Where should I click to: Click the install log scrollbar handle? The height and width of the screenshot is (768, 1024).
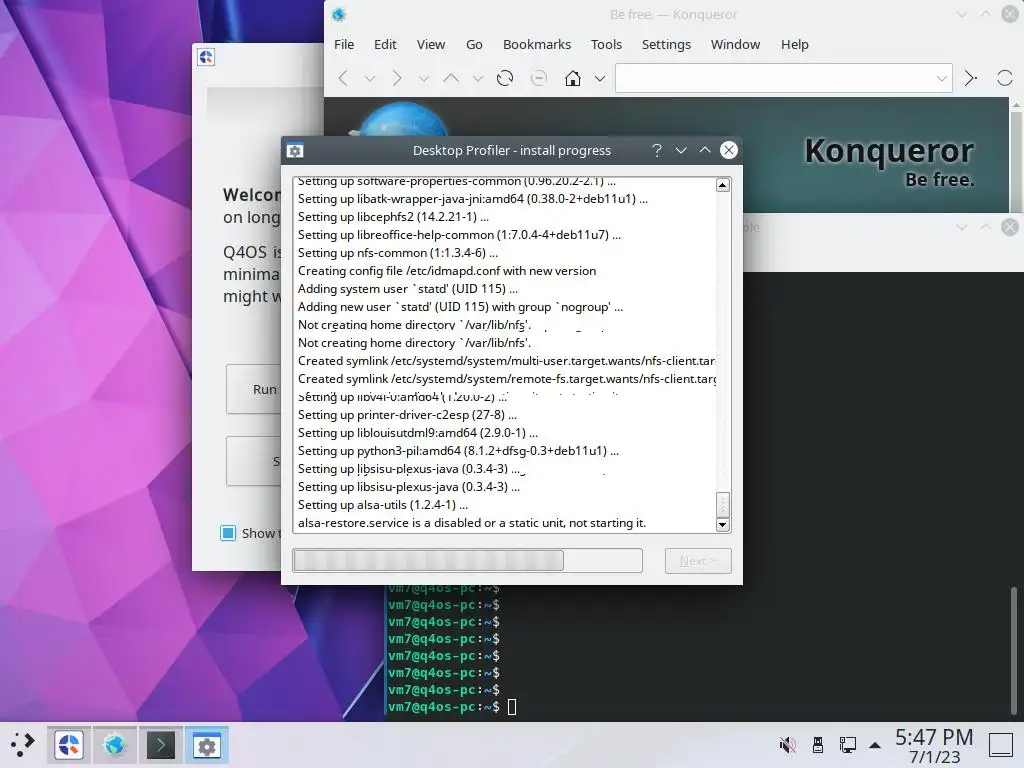pos(722,504)
